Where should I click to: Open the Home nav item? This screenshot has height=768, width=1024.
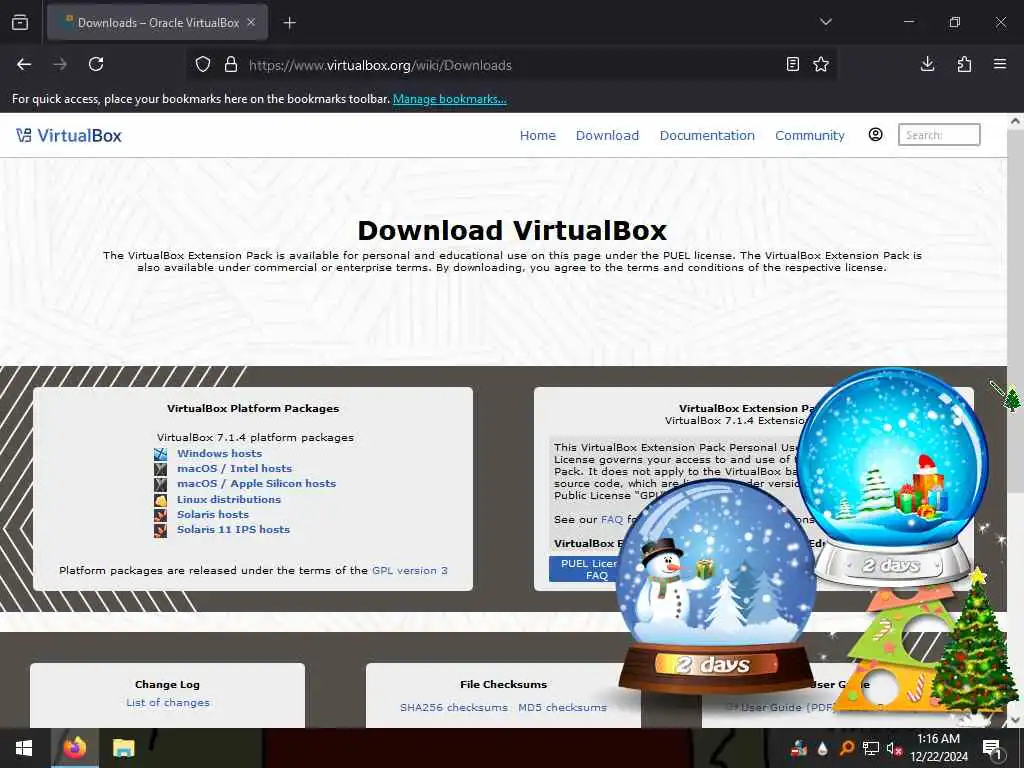(x=537, y=135)
